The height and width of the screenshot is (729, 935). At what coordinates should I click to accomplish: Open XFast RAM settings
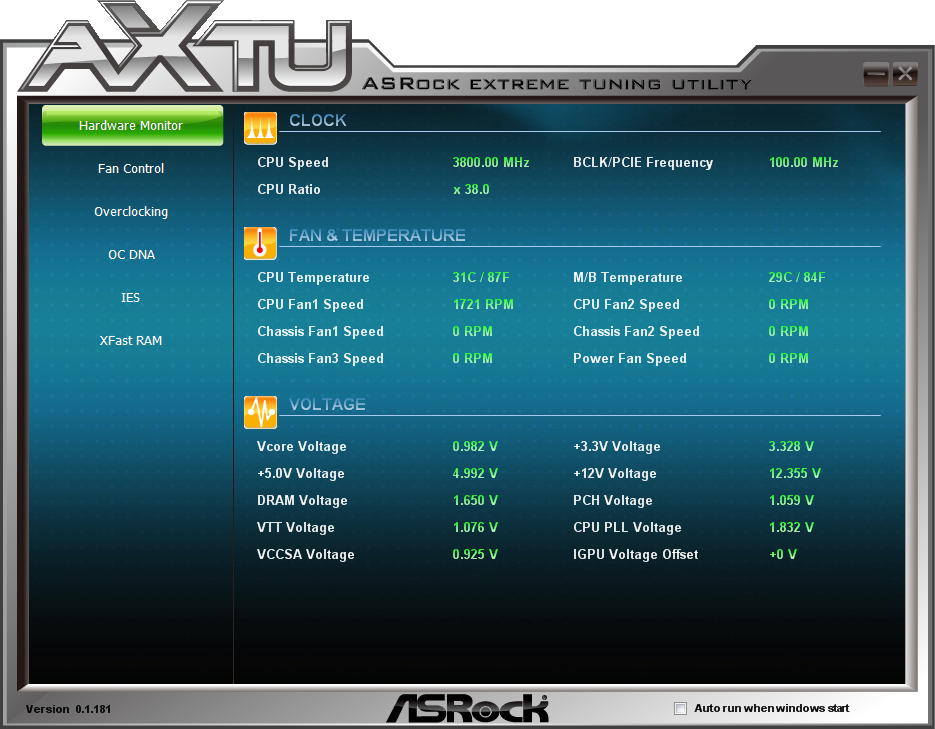coord(131,340)
